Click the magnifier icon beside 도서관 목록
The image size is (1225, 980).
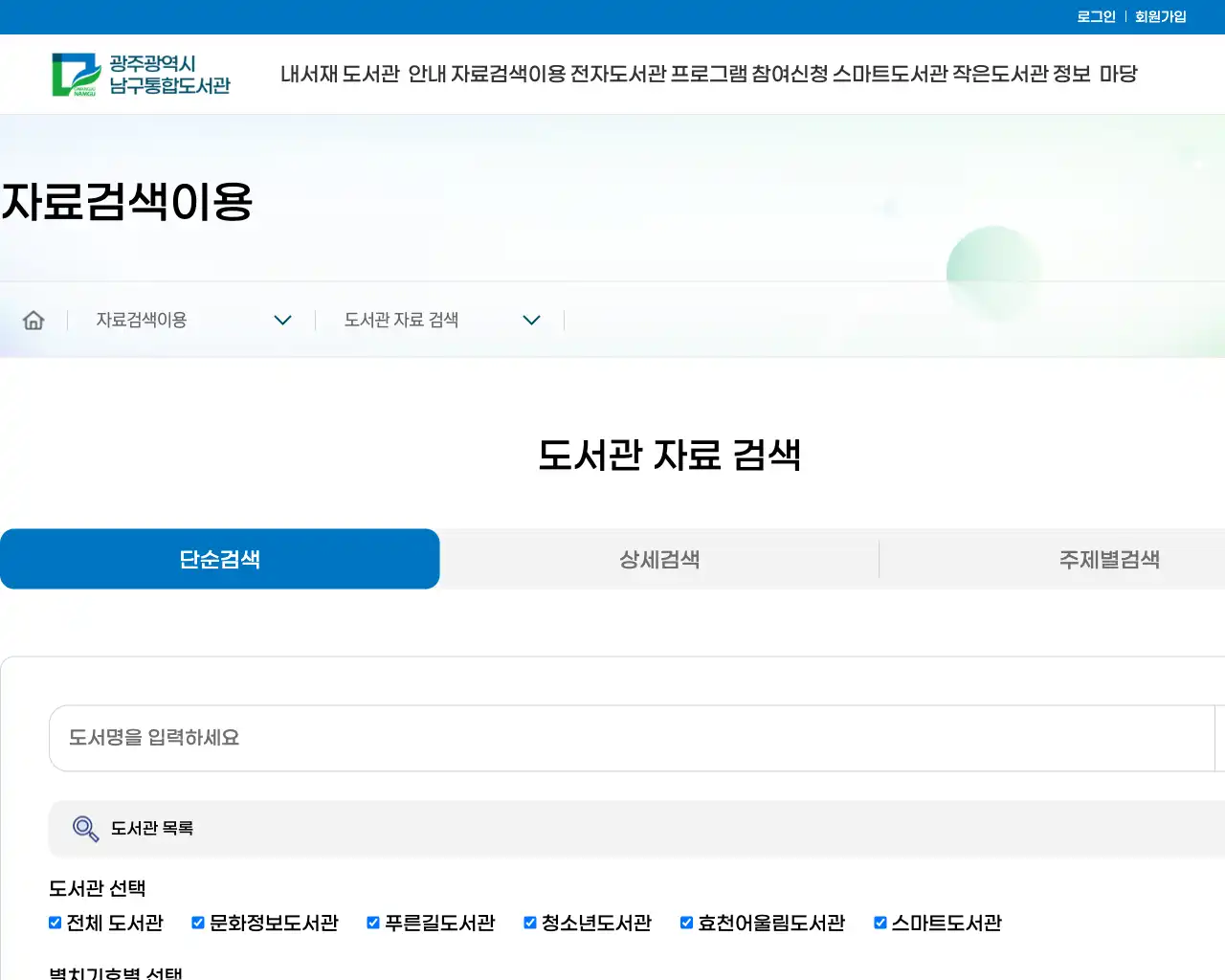(x=85, y=829)
